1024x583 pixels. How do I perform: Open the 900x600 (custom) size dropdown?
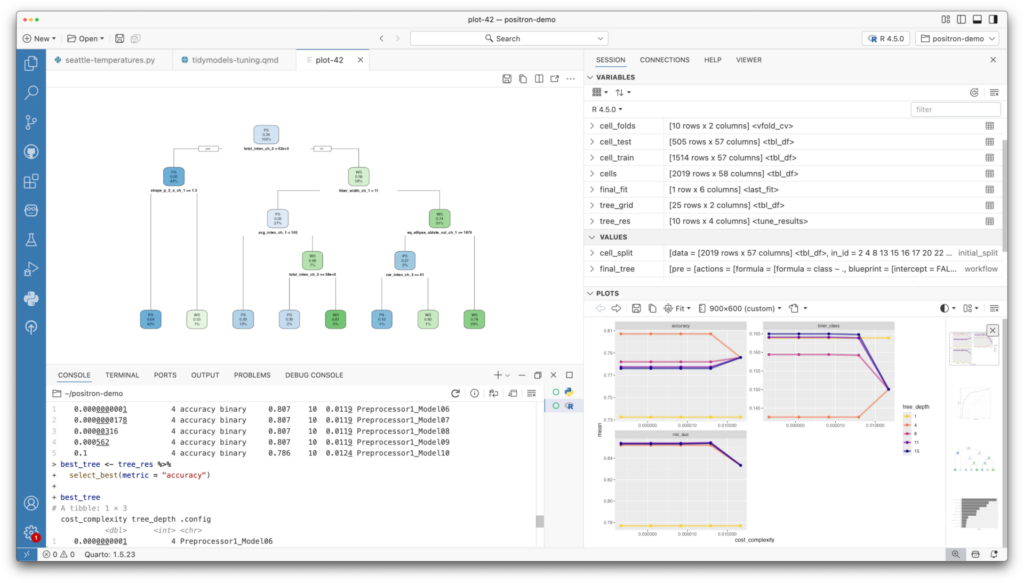click(745, 308)
